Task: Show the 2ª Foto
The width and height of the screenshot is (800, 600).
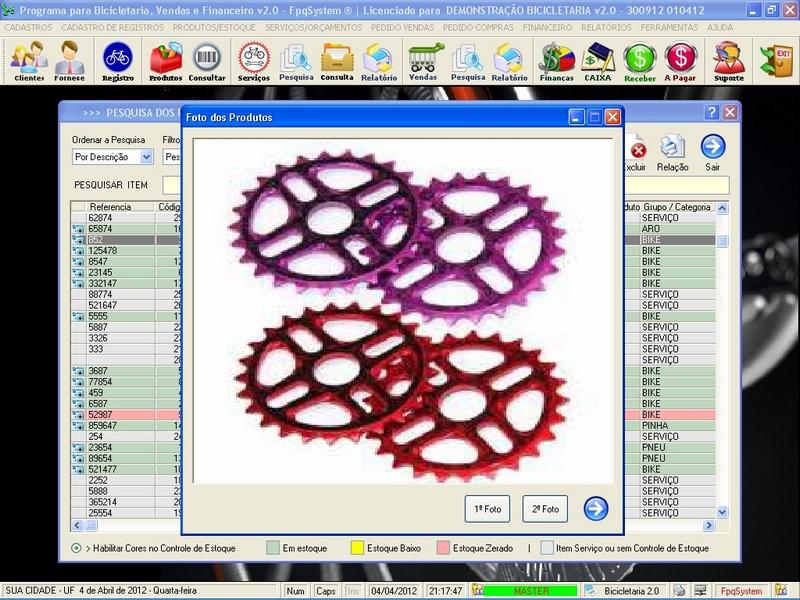Action: coord(545,509)
